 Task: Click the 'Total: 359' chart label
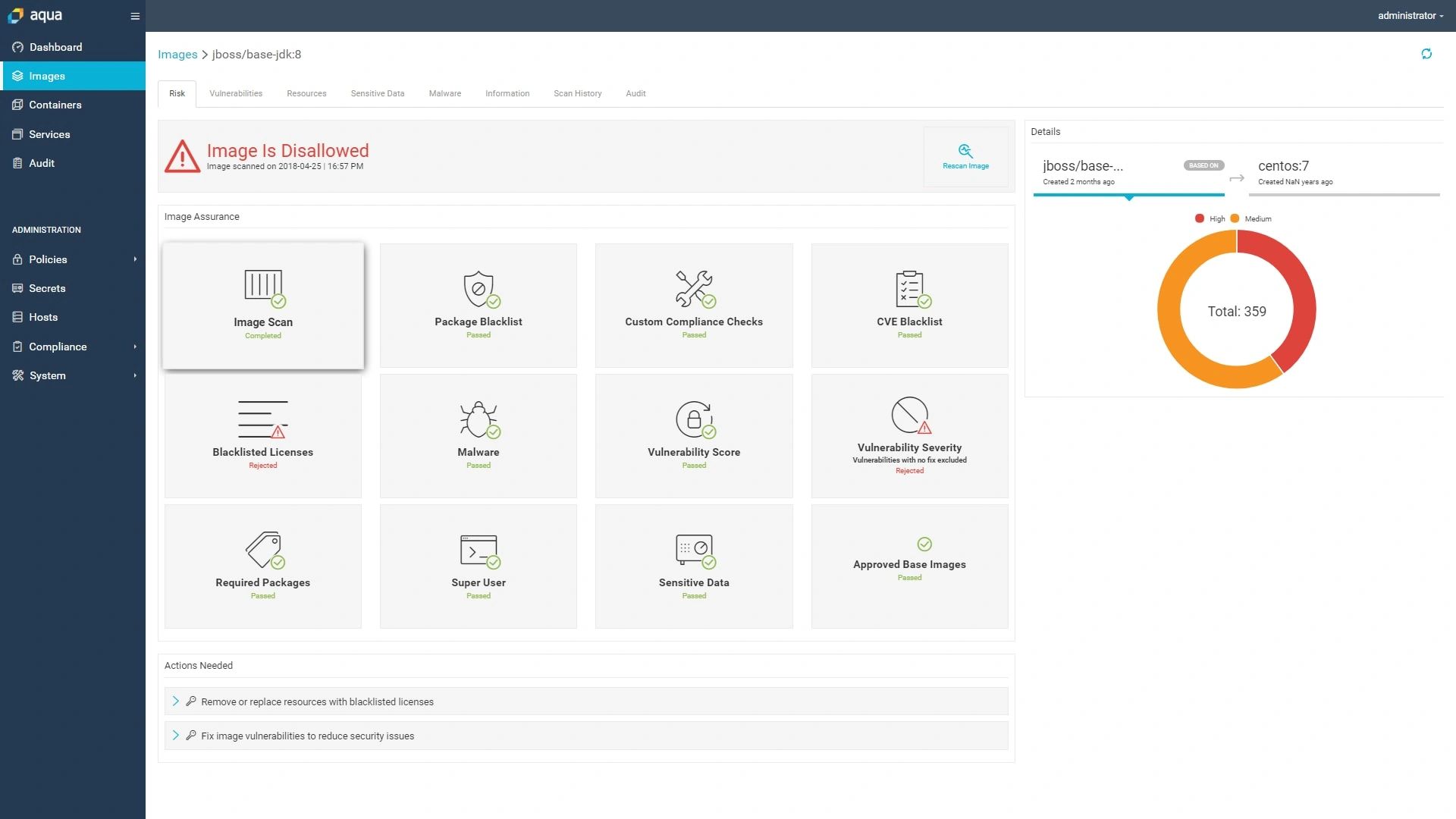(1237, 311)
